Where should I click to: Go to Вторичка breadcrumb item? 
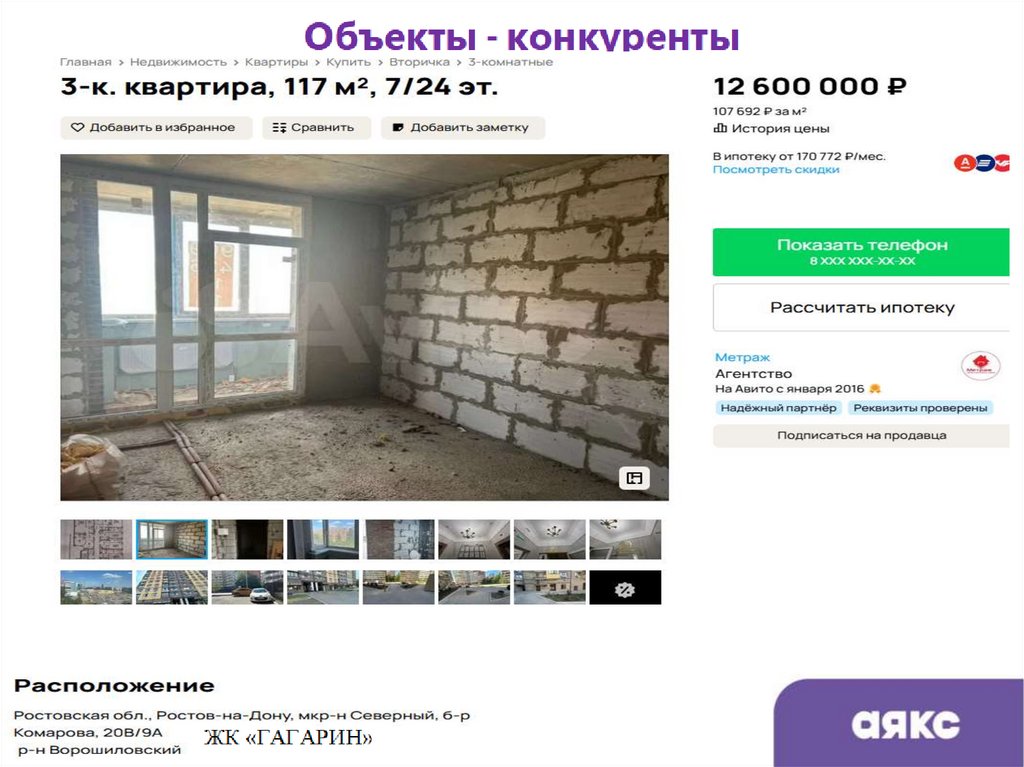pos(419,62)
